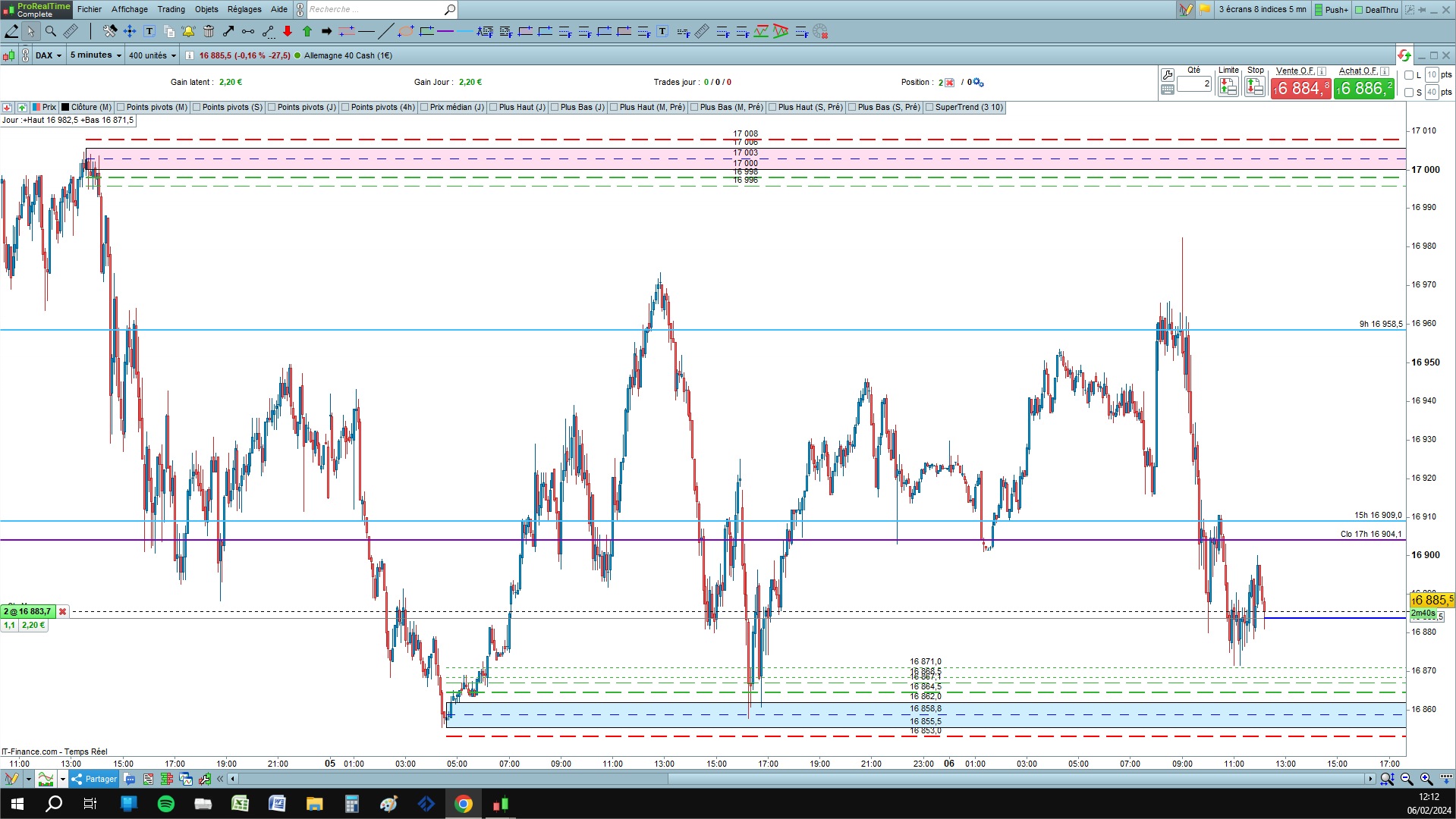Open Excel from the taskbar

240,804
